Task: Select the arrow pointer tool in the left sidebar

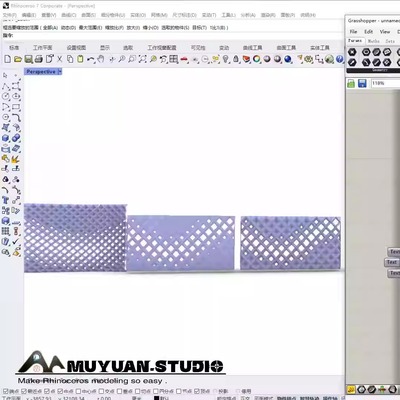Action: [x=5, y=76]
